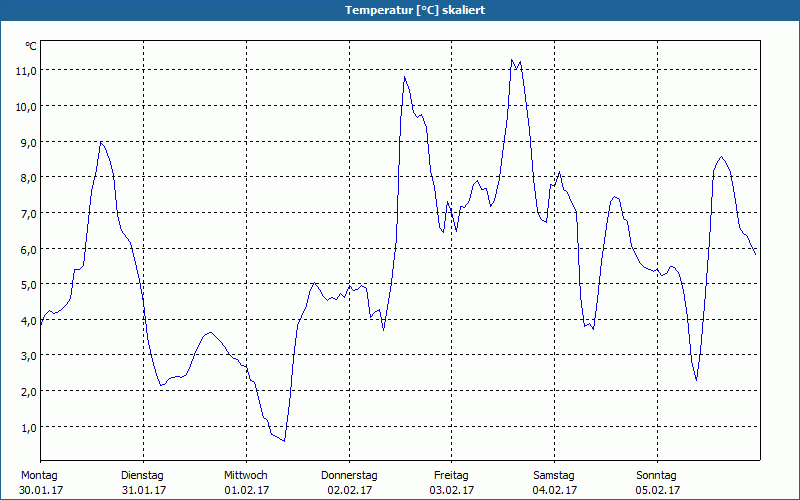
Task: Select the 05.02.17 date label
Action: pyautogui.click(x=657, y=490)
